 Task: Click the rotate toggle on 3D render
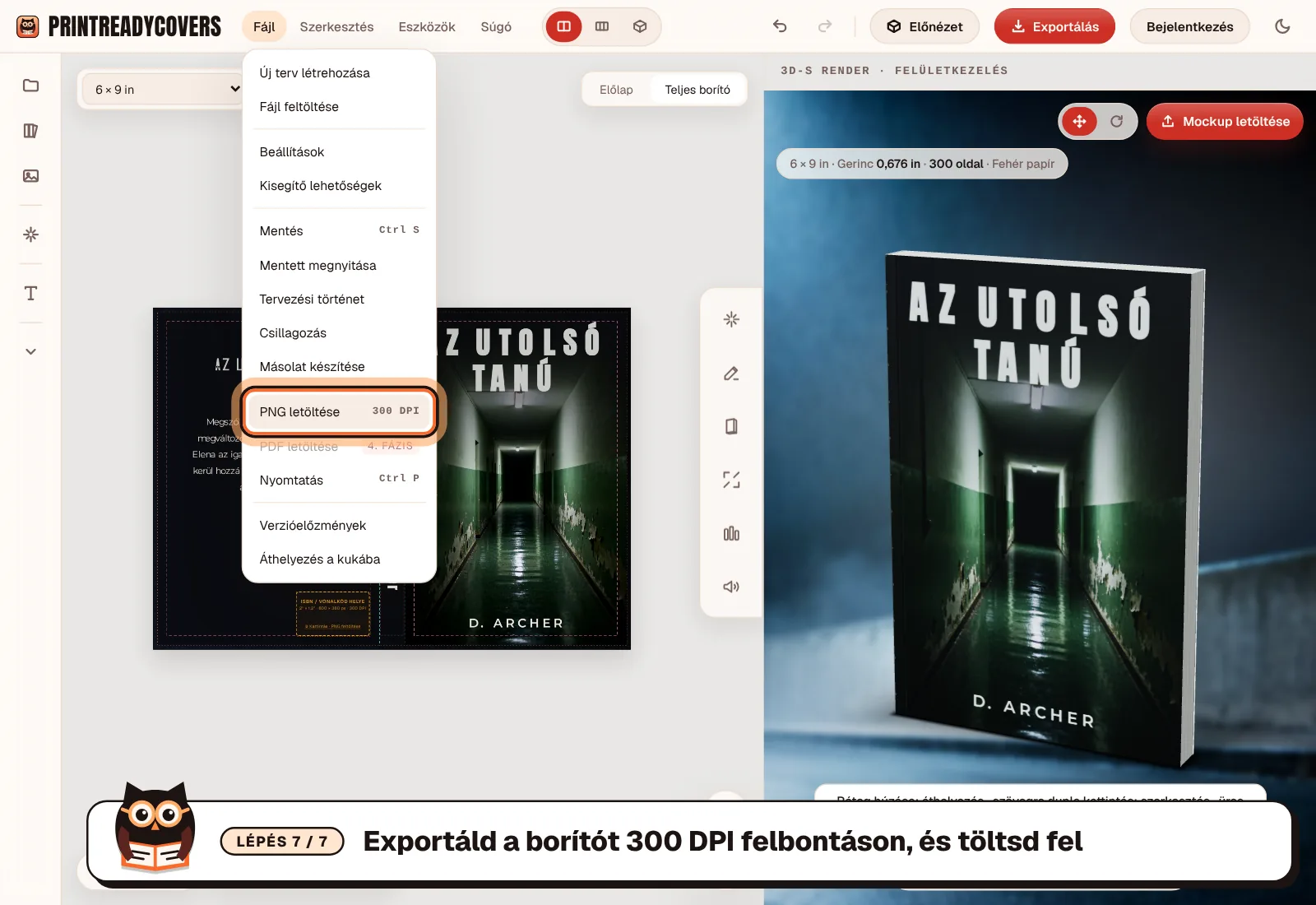1116,121
